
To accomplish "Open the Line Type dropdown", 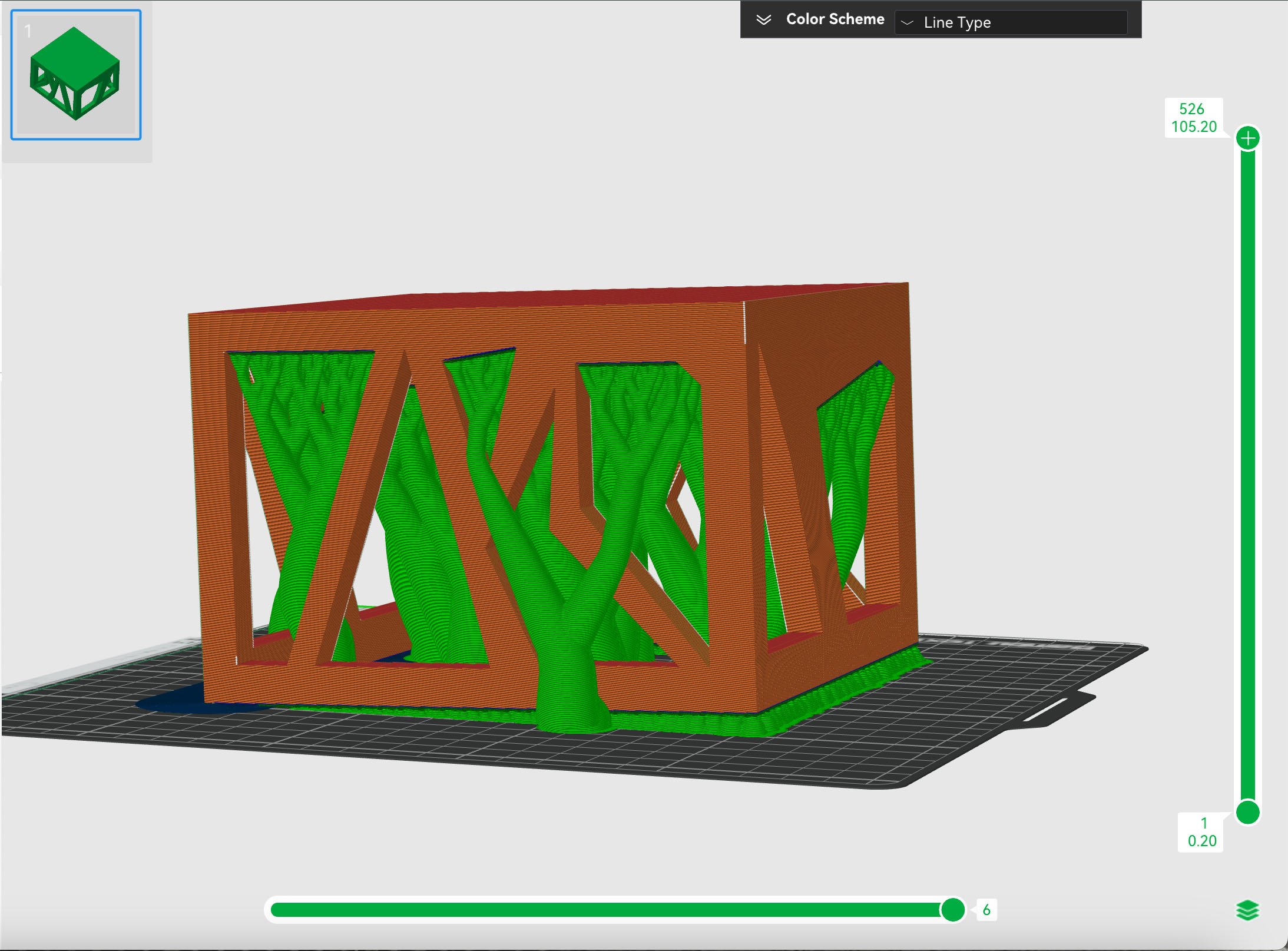I will pyautogui.click(x=1010, y=22).
